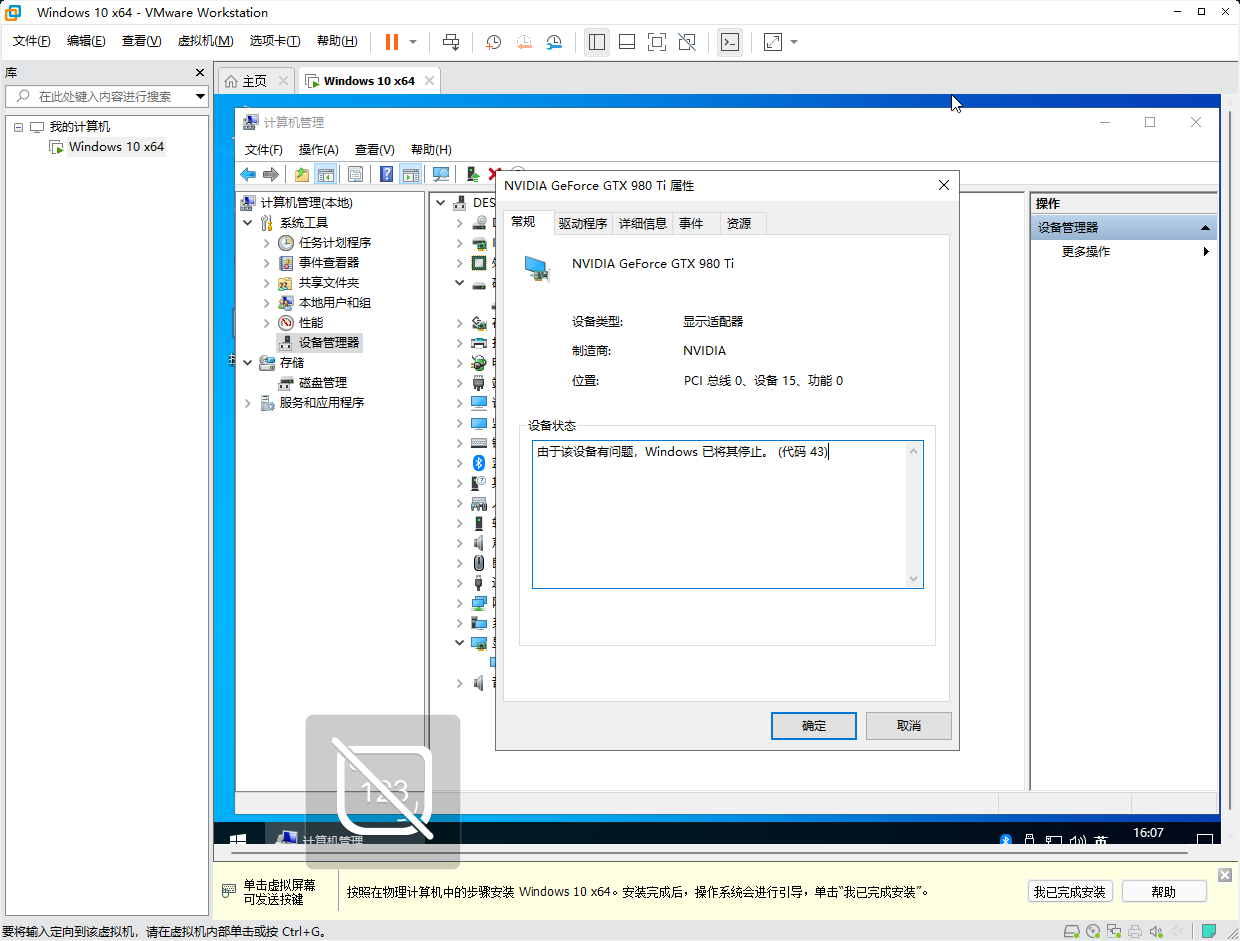Dismiss the yellow install notification bar

[x=1225, y=875]
